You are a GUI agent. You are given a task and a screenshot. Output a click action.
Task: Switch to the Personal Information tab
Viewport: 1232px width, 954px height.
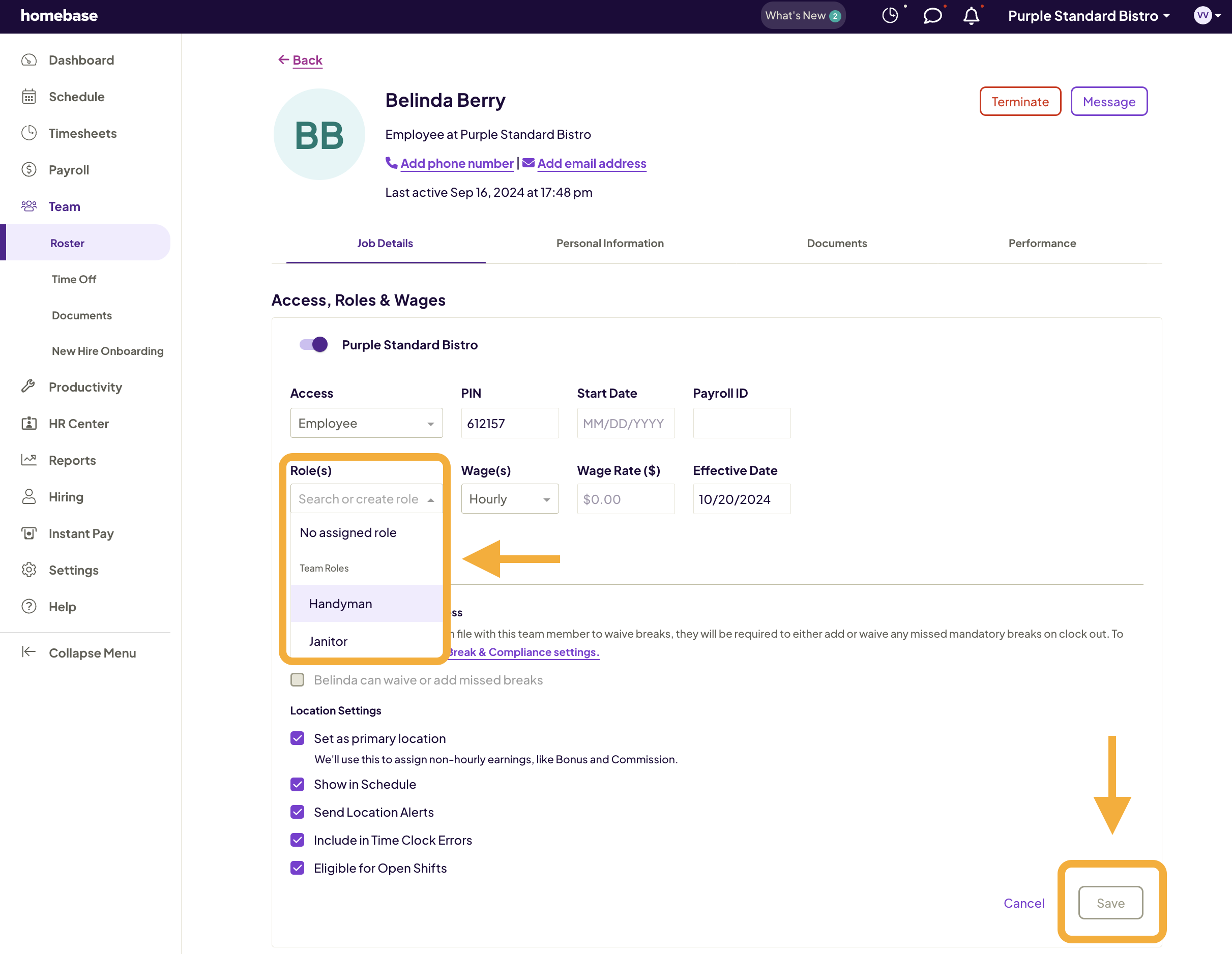(x=610, y=243)
